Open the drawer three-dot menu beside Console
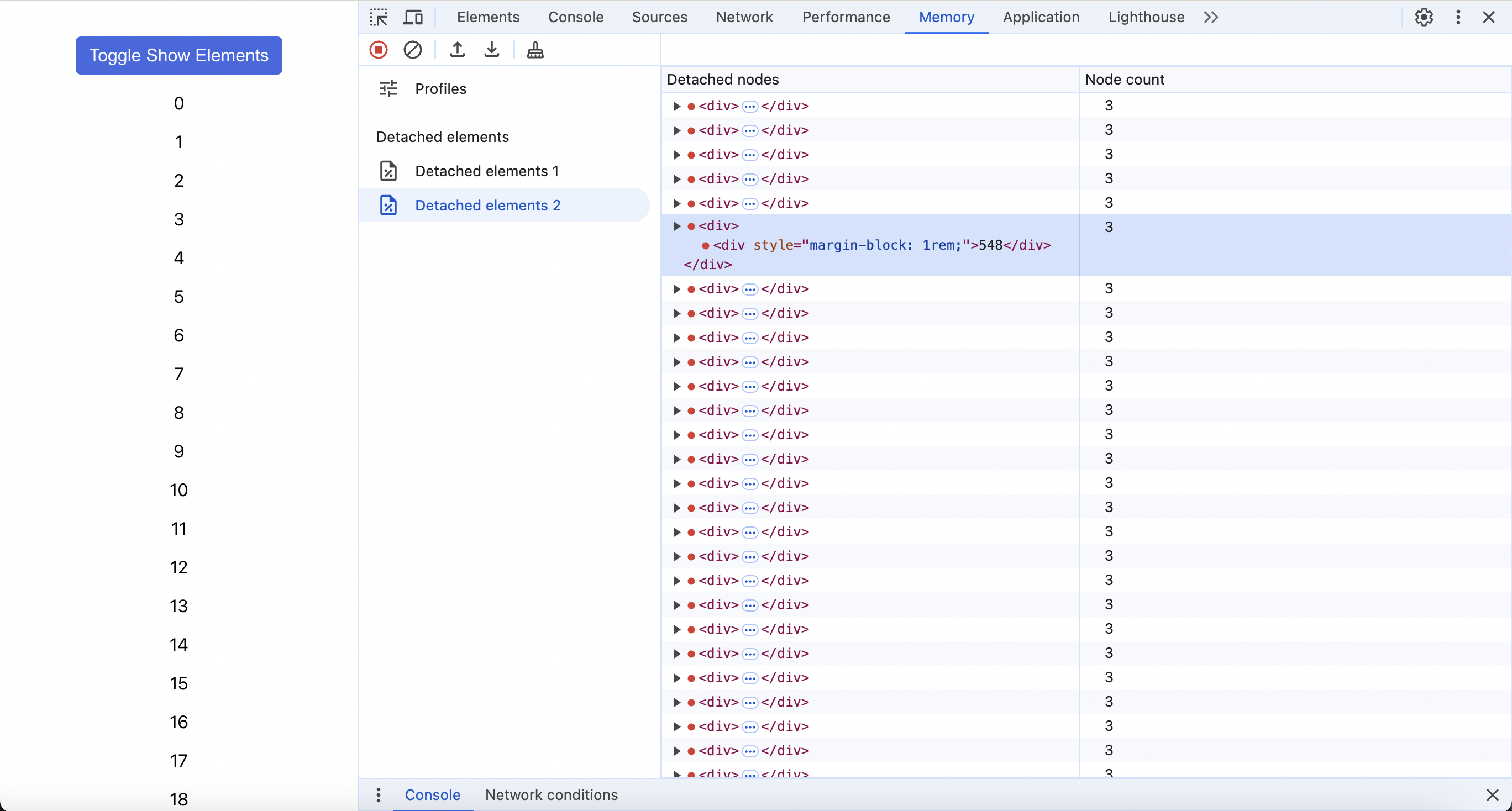 (379, 794)
